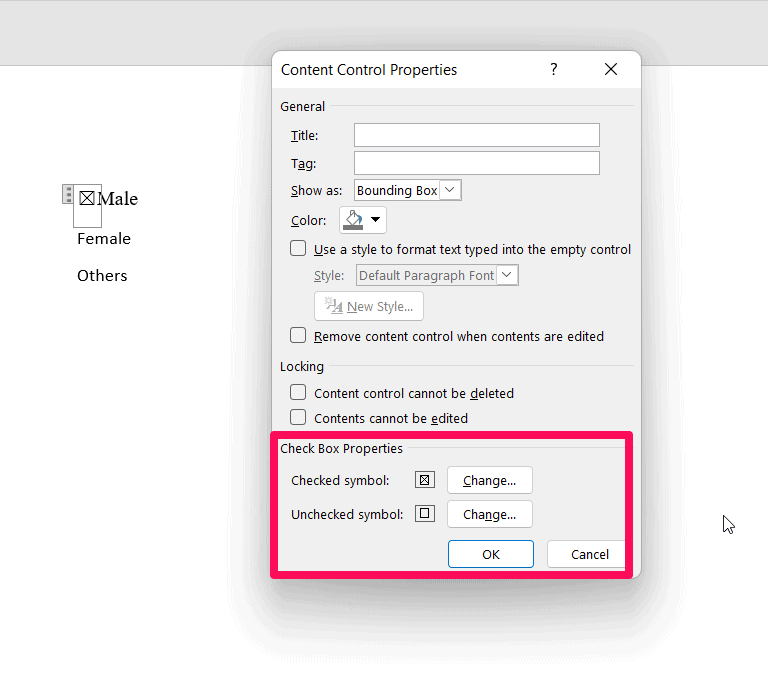Click the Unchecked symbol preview icon
The width and height of the screenshot is (768, 677).
425,514
